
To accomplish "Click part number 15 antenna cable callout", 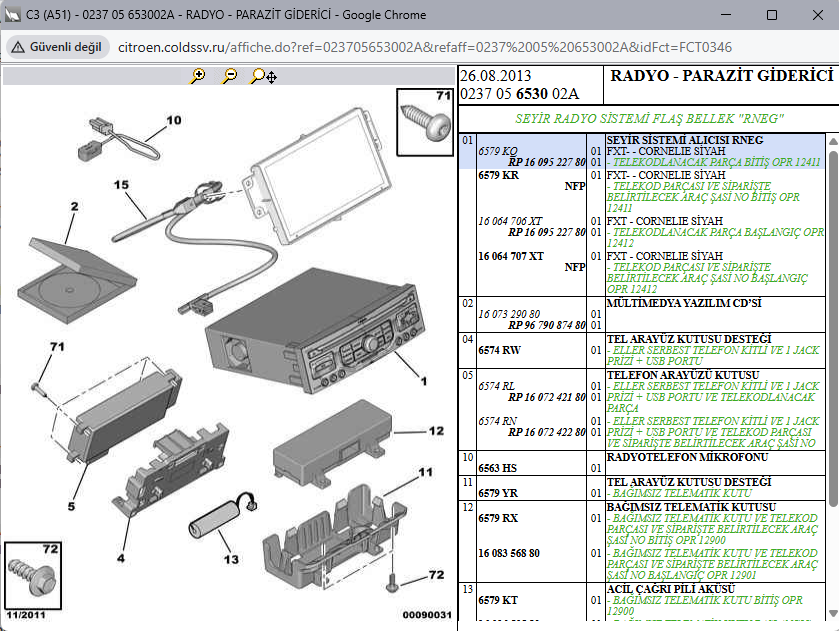I will (122, 185).
